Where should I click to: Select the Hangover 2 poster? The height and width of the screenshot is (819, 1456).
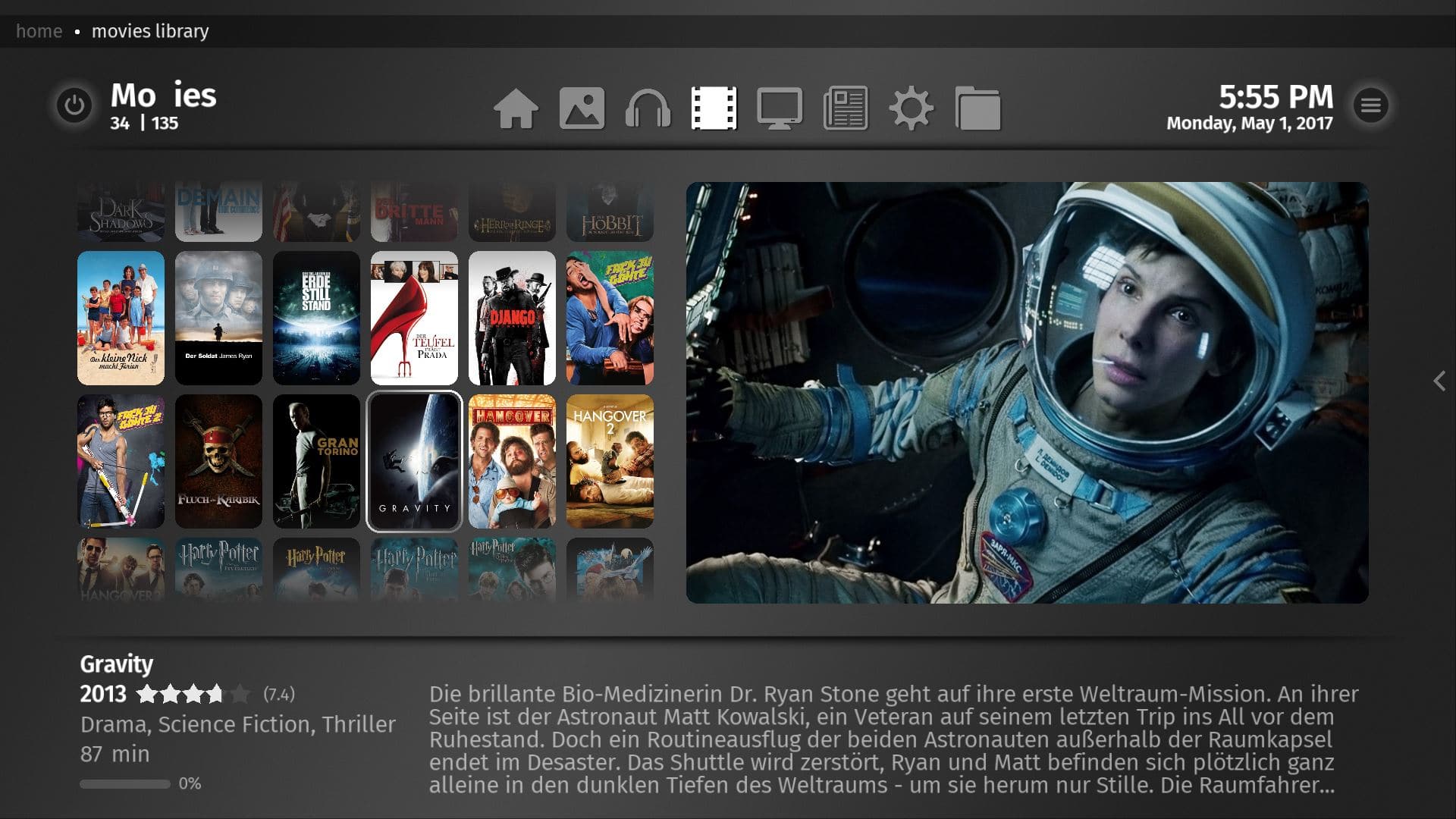tap(610, 461)
